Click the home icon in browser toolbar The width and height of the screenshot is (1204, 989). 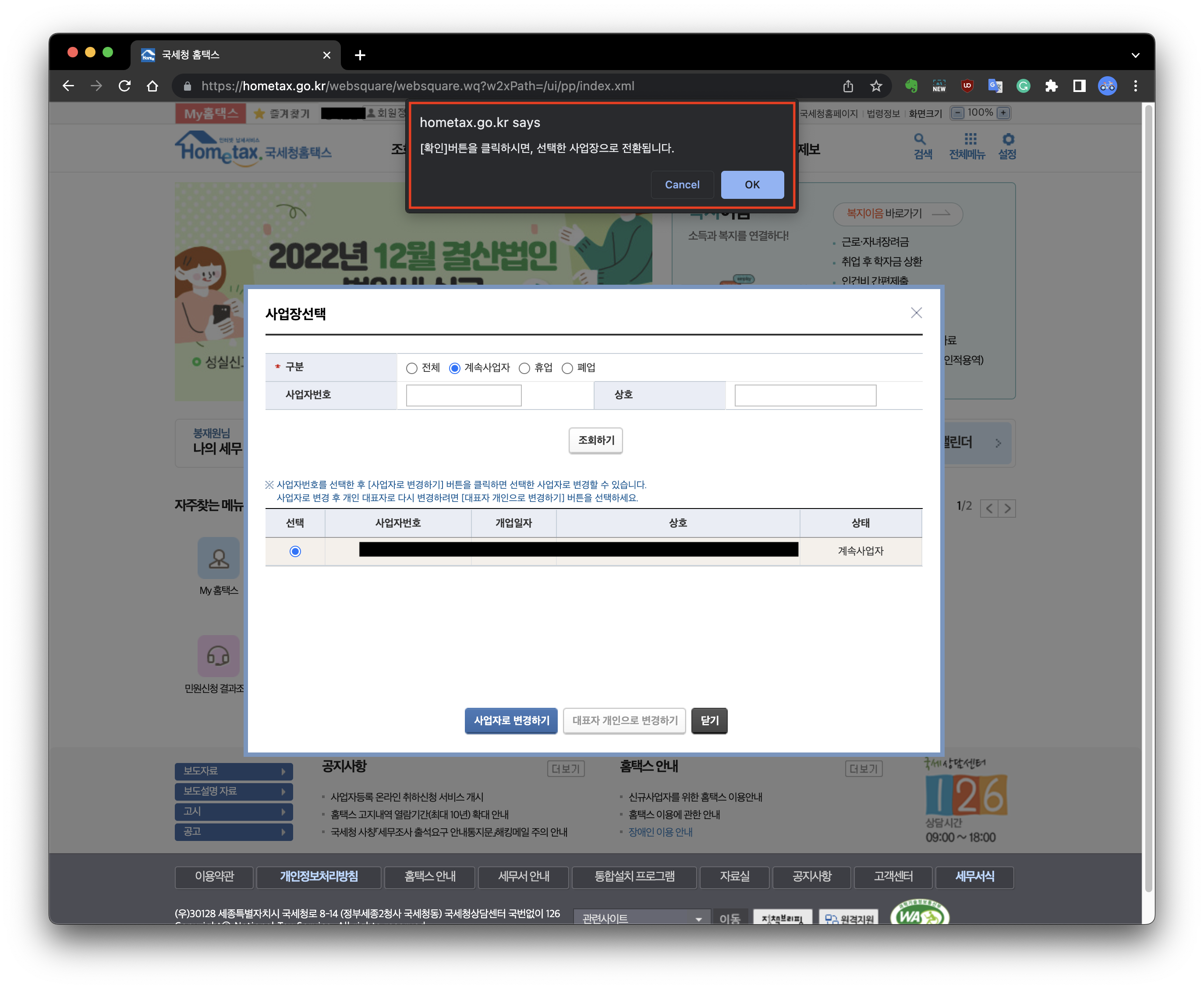pos(152,86)
